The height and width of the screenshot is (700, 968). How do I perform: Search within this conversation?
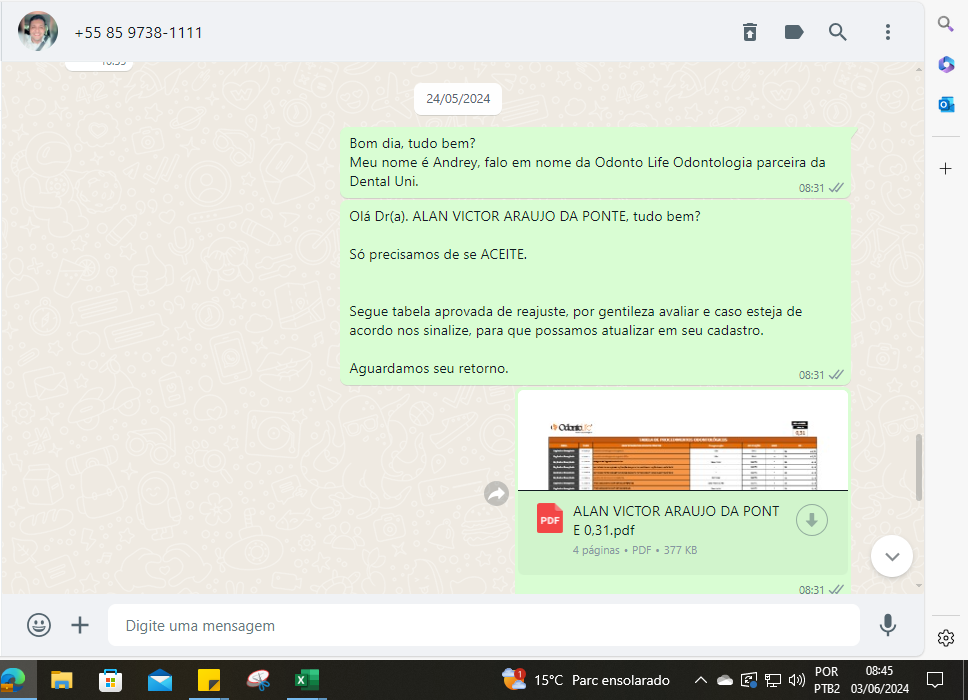(838, 32)
